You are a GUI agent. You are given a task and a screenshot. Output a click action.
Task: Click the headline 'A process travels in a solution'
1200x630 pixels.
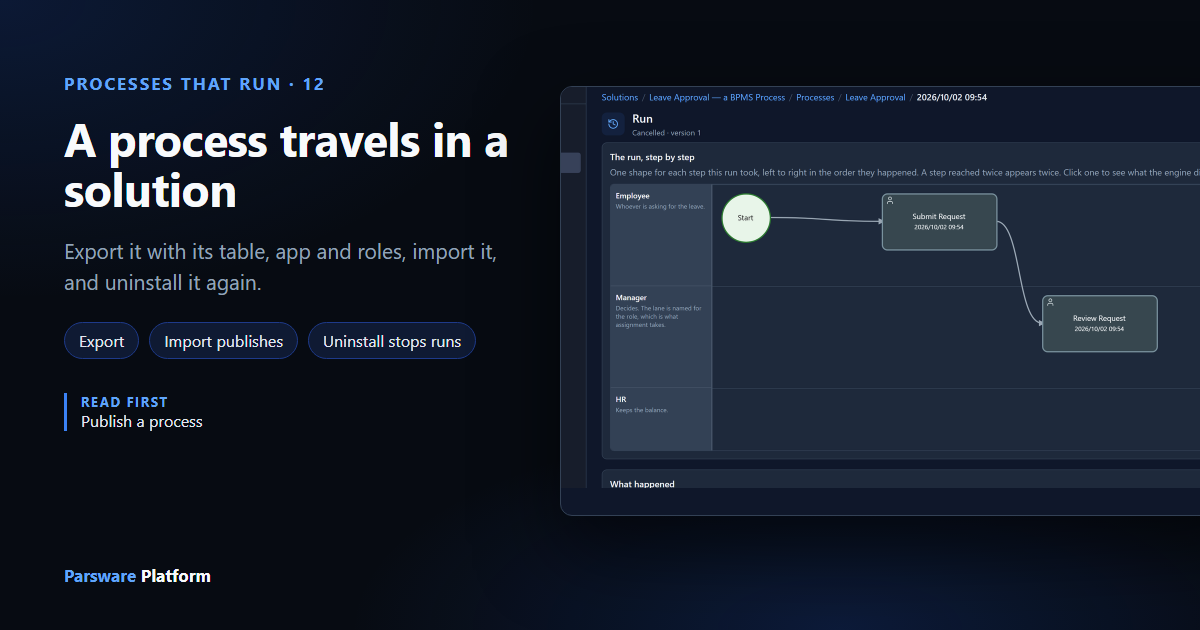tap(286, 166)
